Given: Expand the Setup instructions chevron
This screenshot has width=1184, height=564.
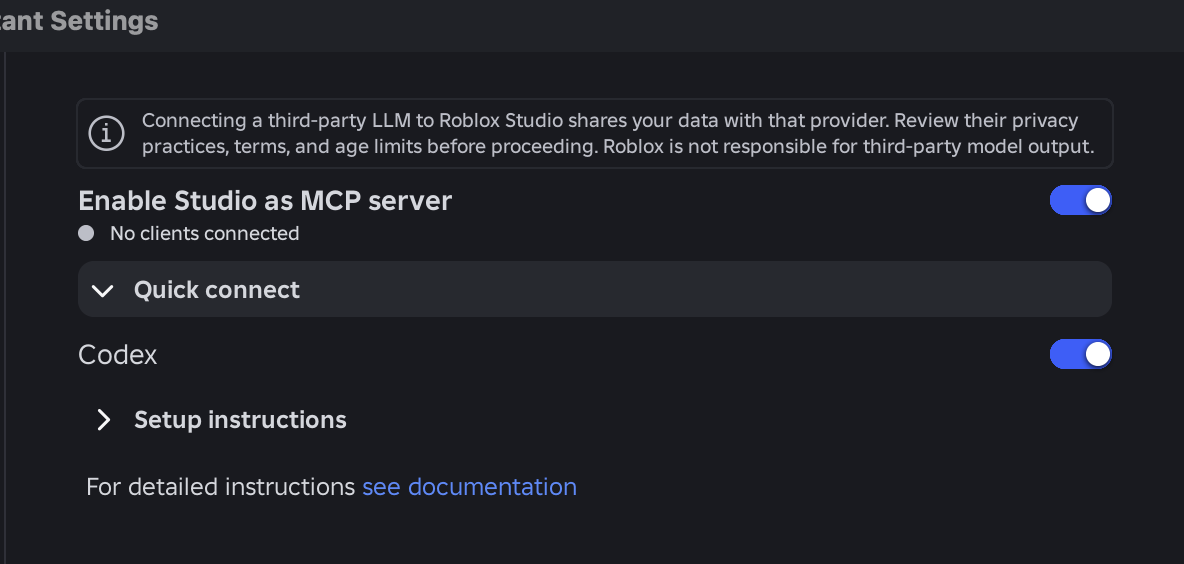Looking at the screenshot, I should point(103,420).
